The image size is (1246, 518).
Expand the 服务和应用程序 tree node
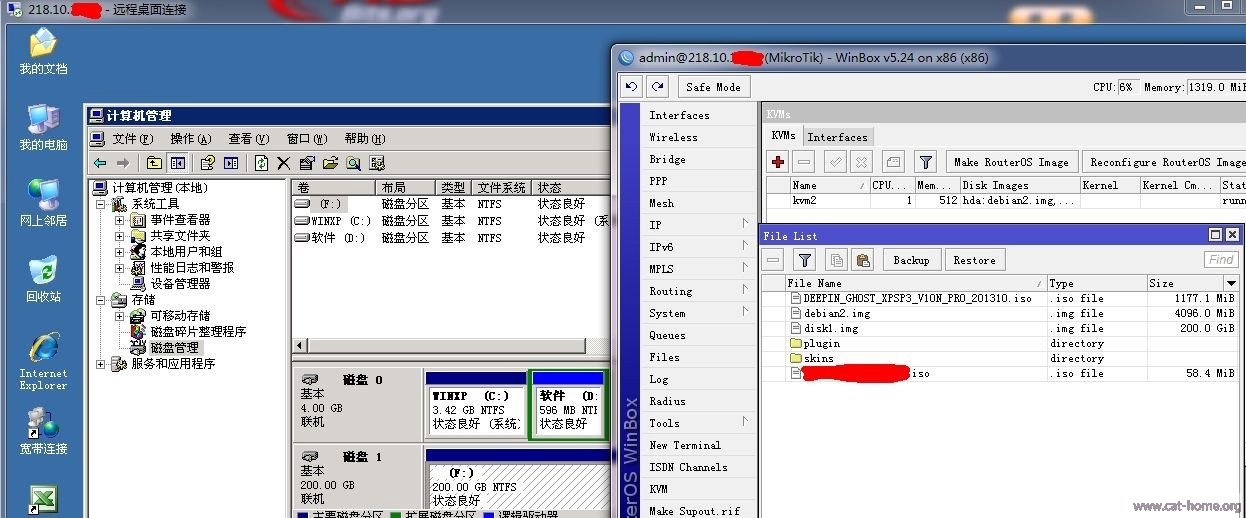[x=101, y=364]
